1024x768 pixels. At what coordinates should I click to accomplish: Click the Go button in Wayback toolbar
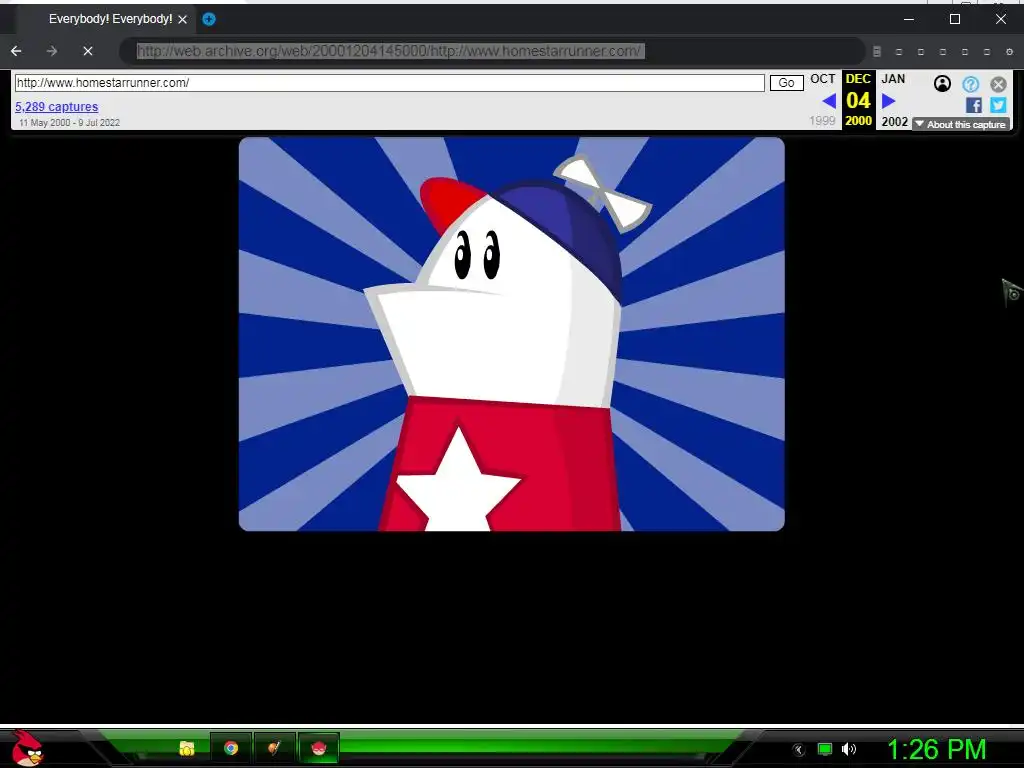click(x=786, y=83)
